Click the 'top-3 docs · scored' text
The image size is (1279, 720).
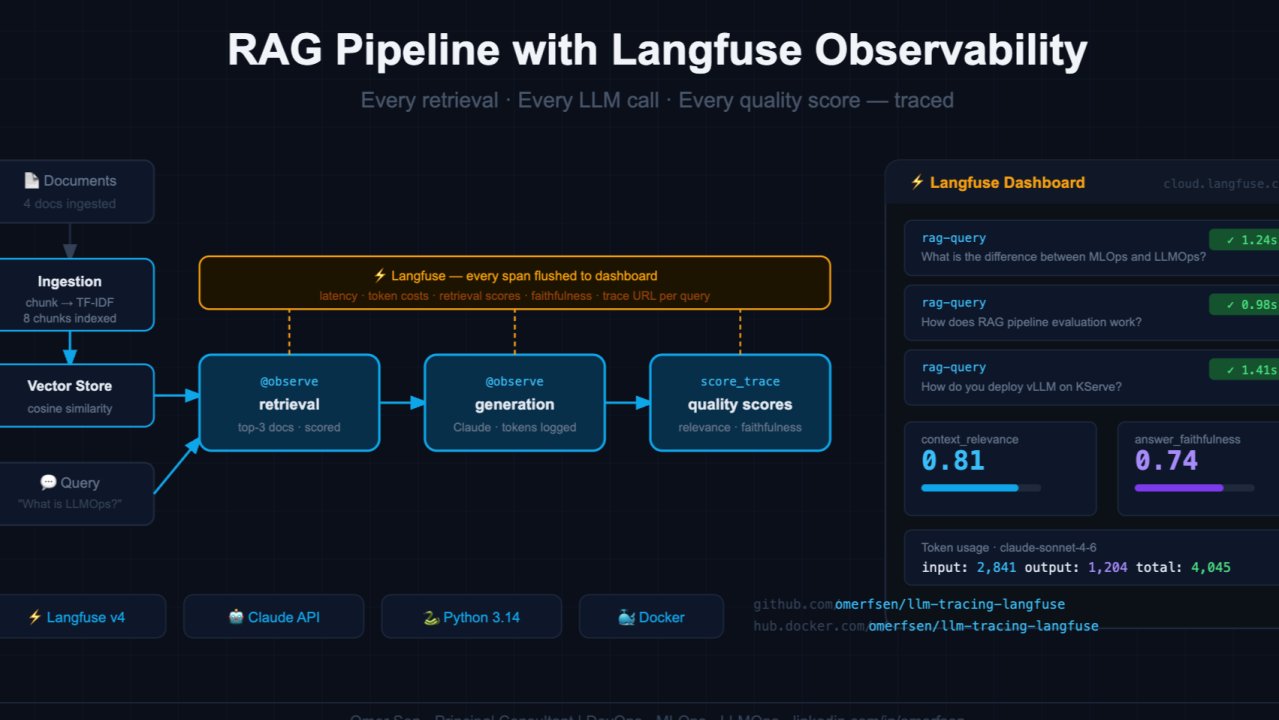coord(290,427)
